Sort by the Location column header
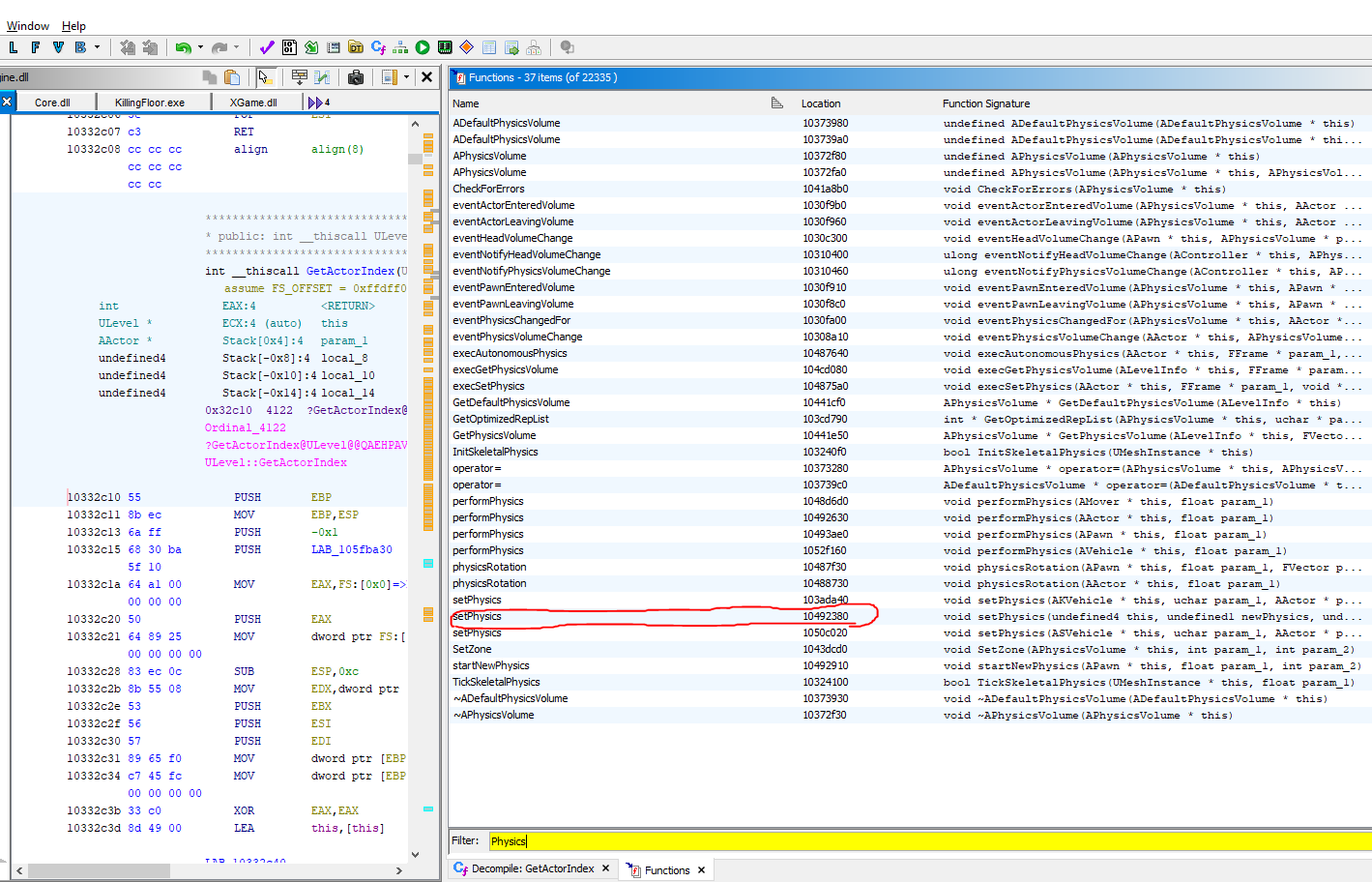 (820, 103)
